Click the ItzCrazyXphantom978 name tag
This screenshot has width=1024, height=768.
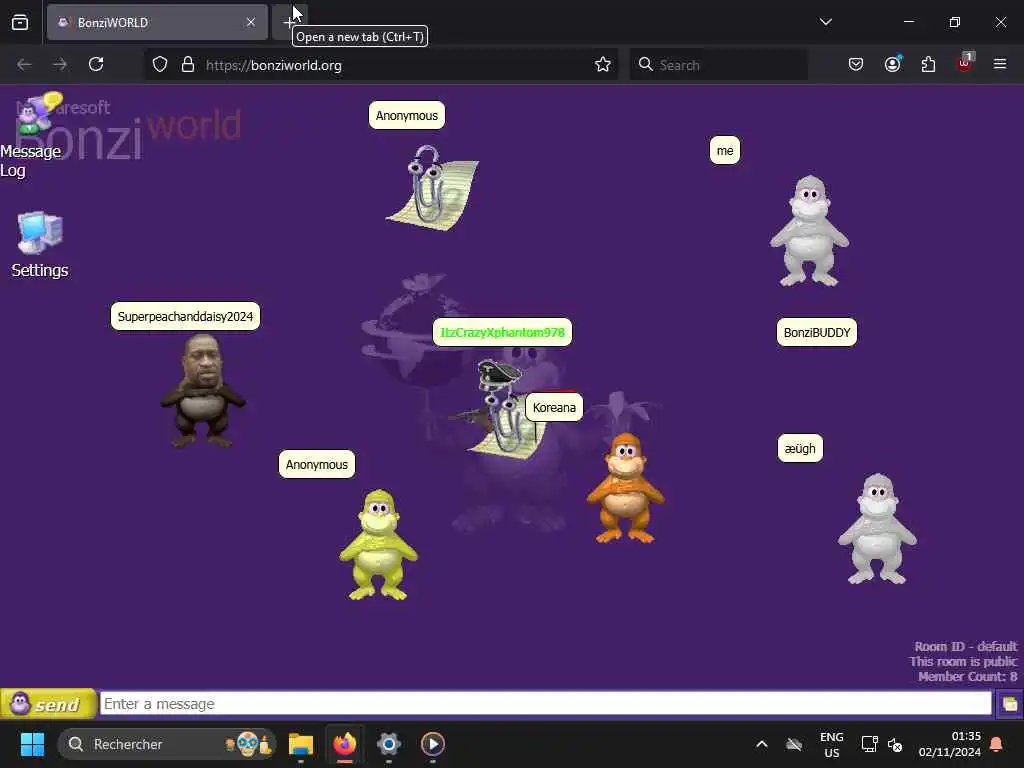tap(502, 332)
